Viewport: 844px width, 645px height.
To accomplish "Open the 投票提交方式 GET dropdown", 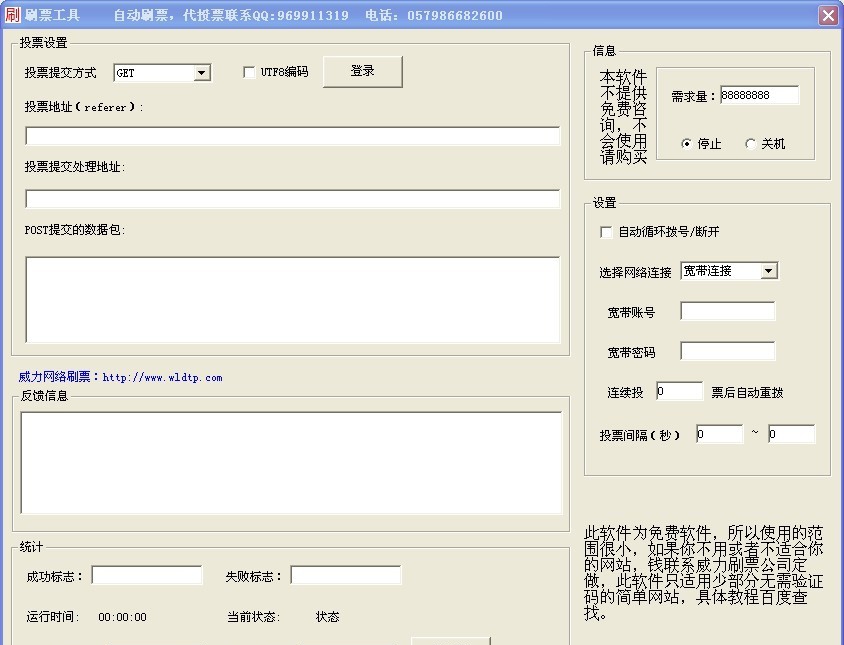I will coord(202,73).
